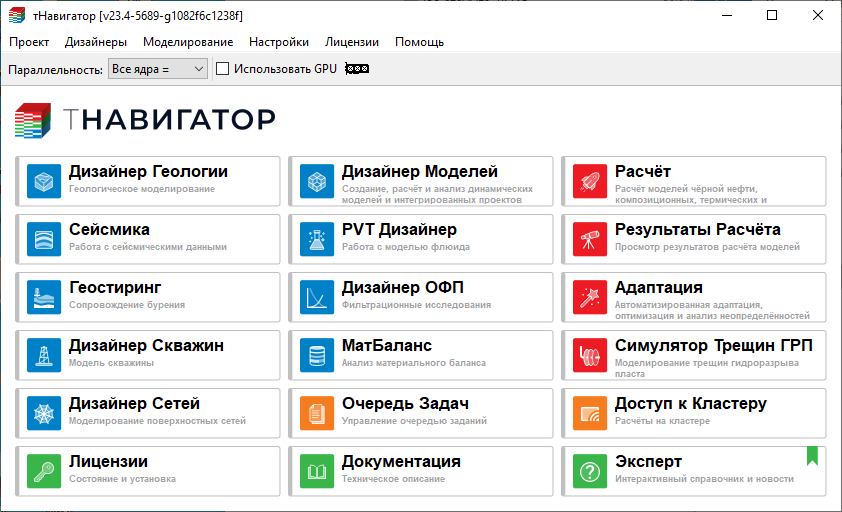
Task: Click 'Моделирование поверхностных сетей' text
Action: tap(157, 421)
